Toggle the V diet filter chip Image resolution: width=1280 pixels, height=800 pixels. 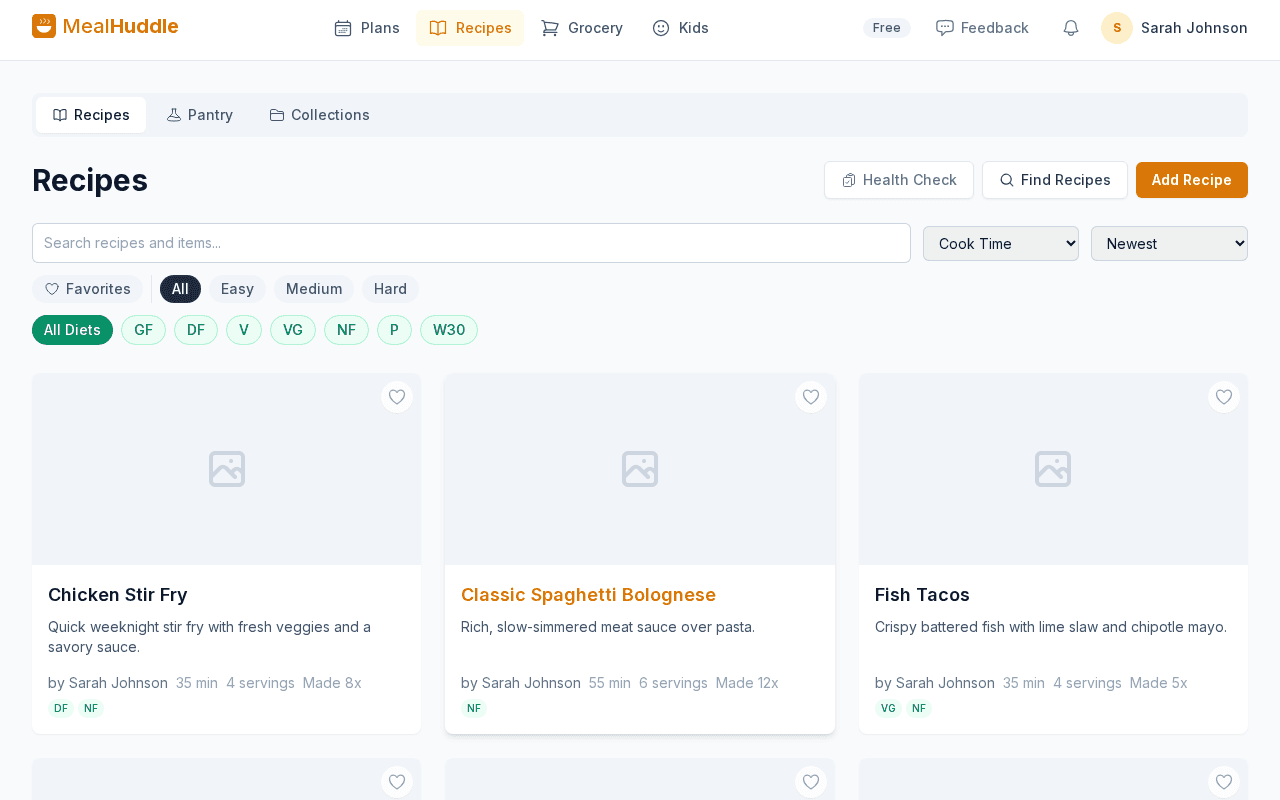point(244,330)
